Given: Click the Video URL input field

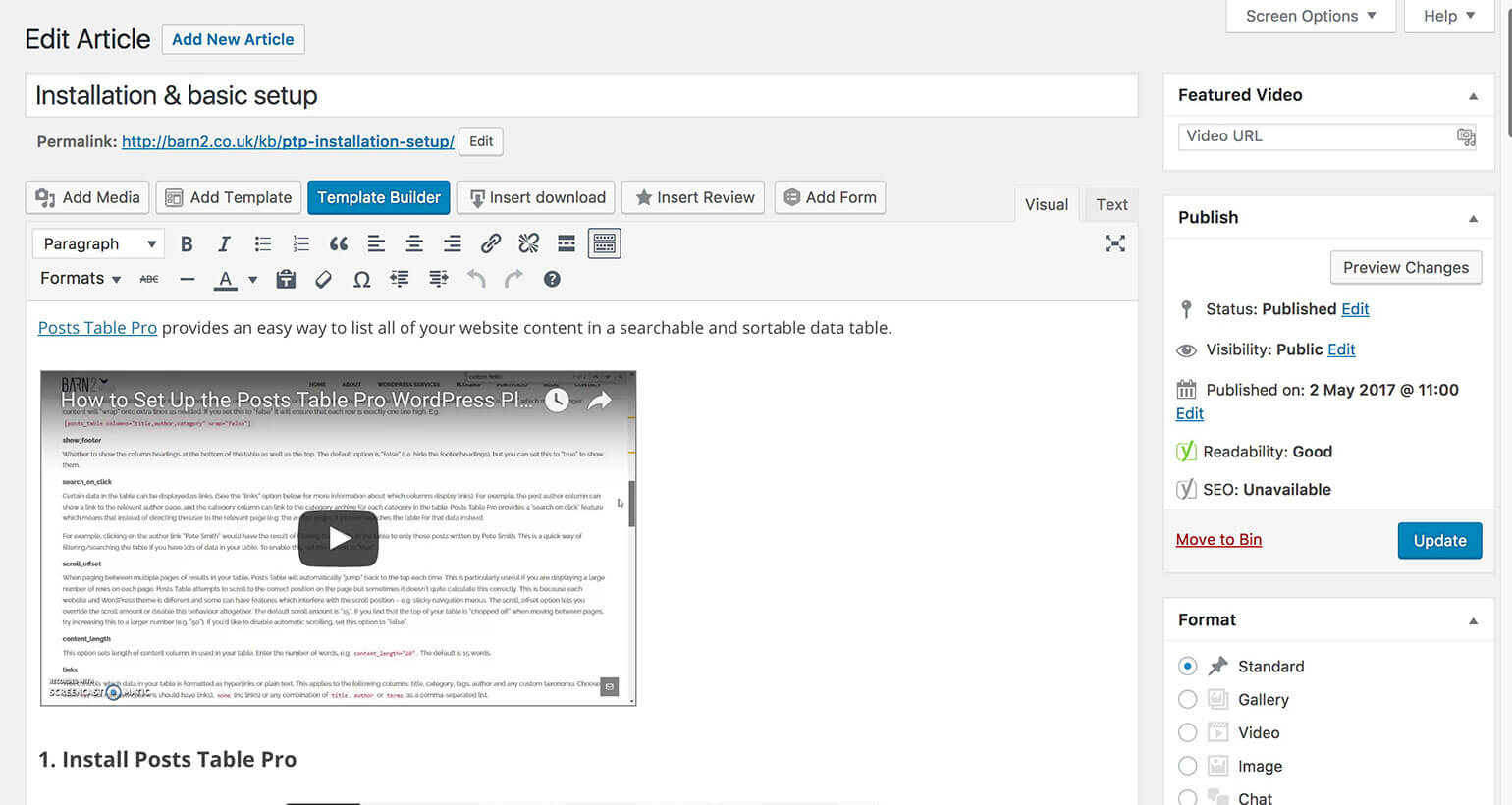Looking at the screenshot, I should point(1316,136).
